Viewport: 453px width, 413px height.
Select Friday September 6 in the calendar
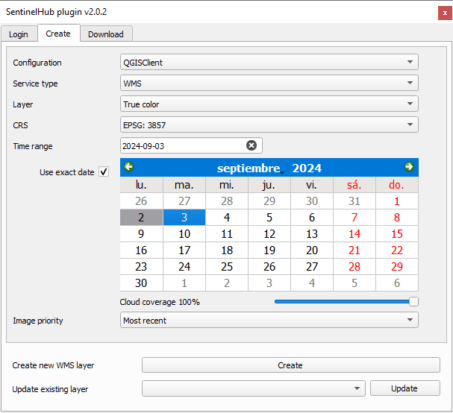312,217
